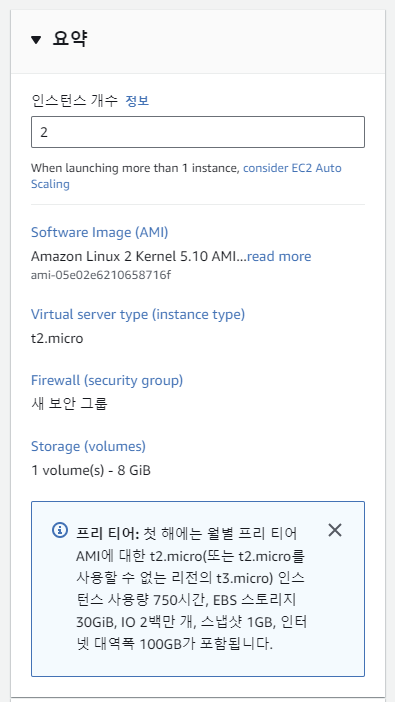Screen dimensions: 395x702
Task: Select the 1 volume(s) - 8 GiB text
Action: point(91,471)
